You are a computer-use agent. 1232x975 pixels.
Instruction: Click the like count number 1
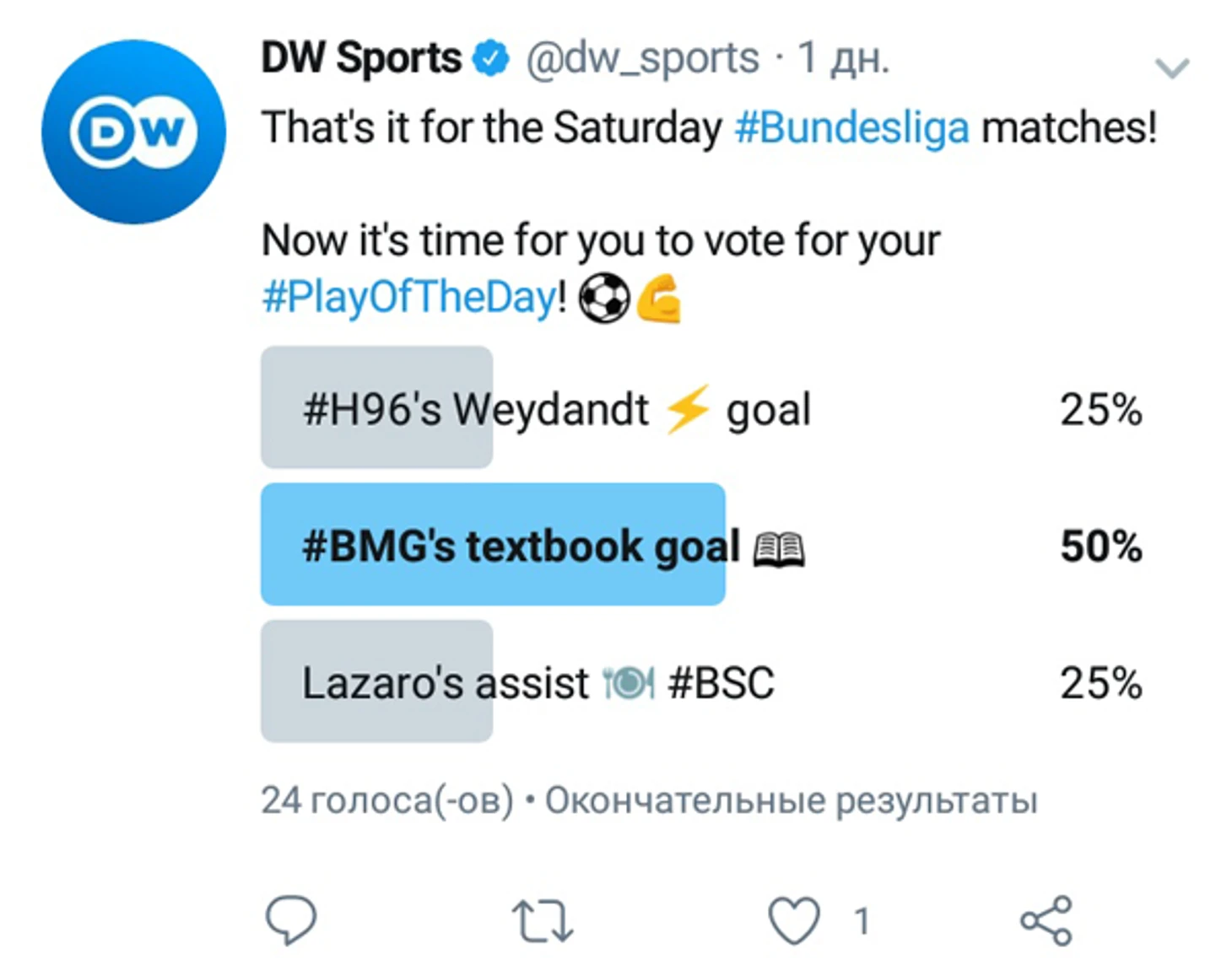[862, 921]
